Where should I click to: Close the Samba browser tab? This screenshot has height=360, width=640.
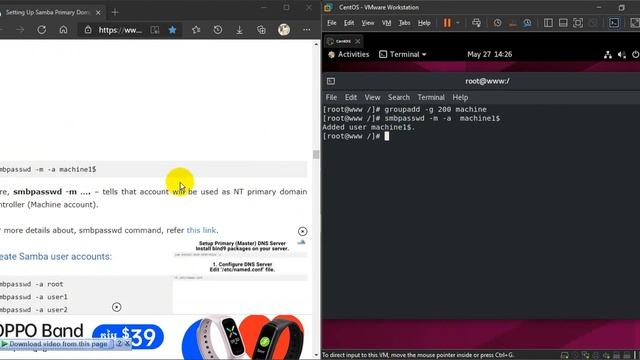tap(98, 13)
